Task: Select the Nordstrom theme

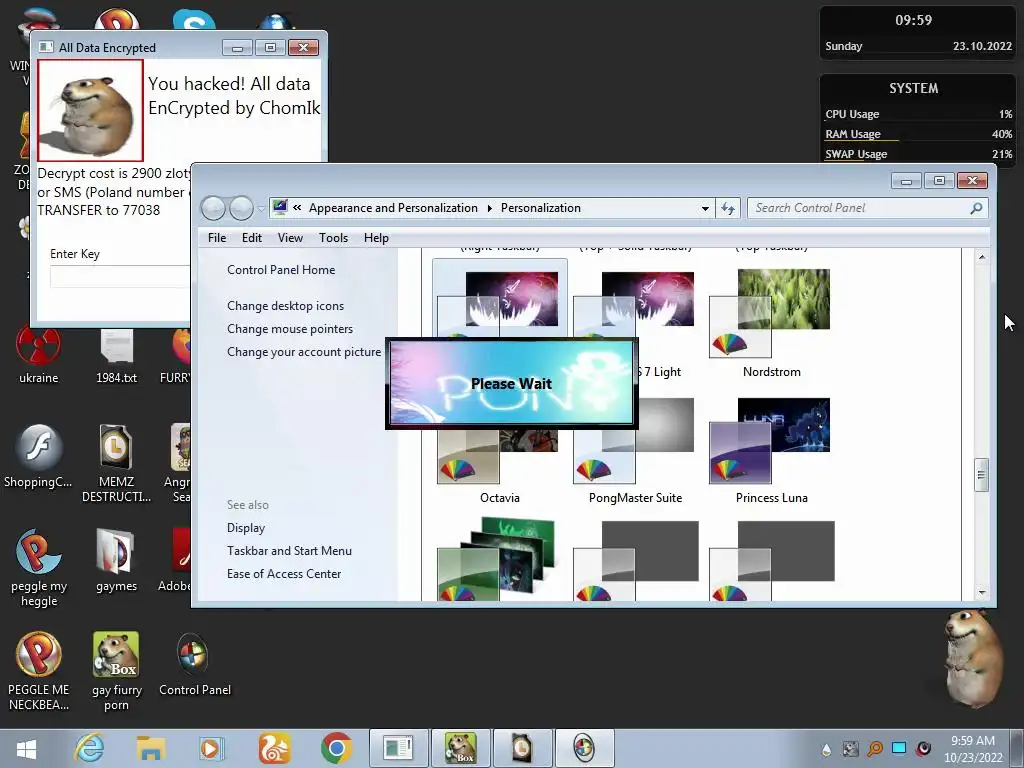Action: coord(771,323)
